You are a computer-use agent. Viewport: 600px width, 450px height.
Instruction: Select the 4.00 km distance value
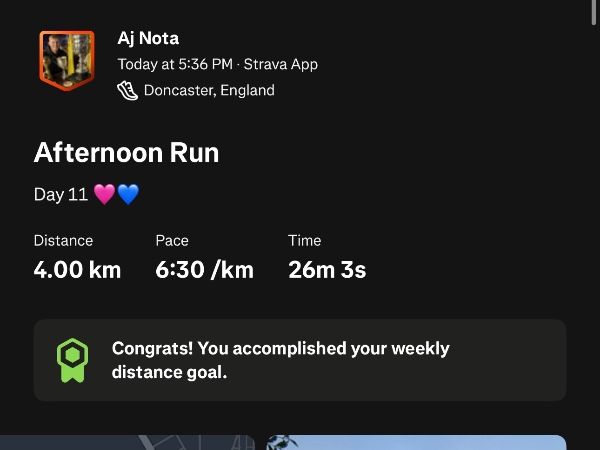(77, 269)
